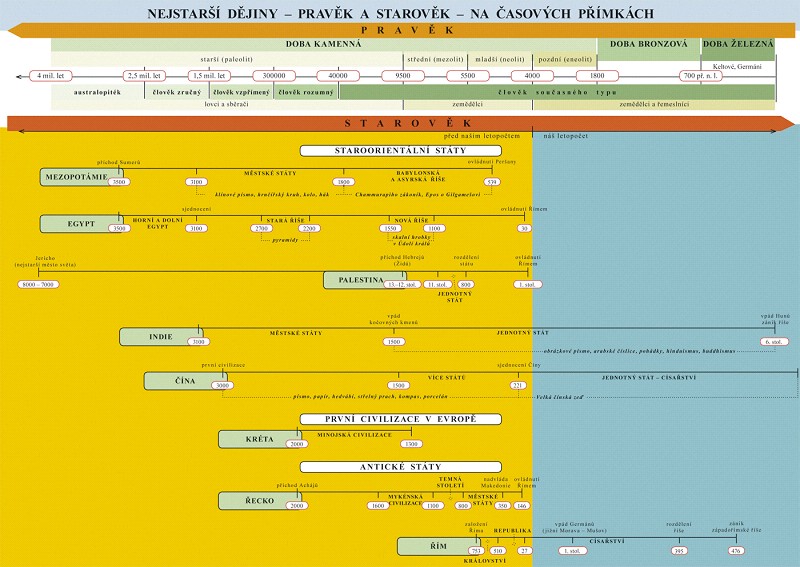
Task: Select the INDIE region box
Action: click(x=161, y=337)
